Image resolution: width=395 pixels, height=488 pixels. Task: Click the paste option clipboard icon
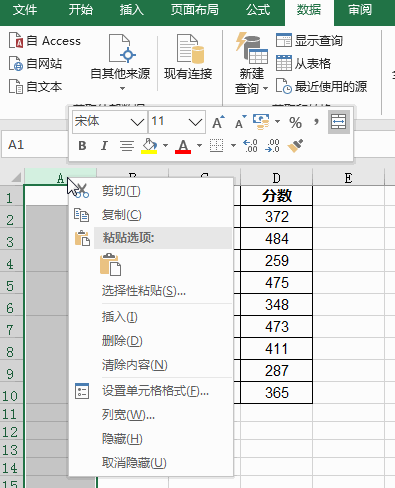click(110, 265)
